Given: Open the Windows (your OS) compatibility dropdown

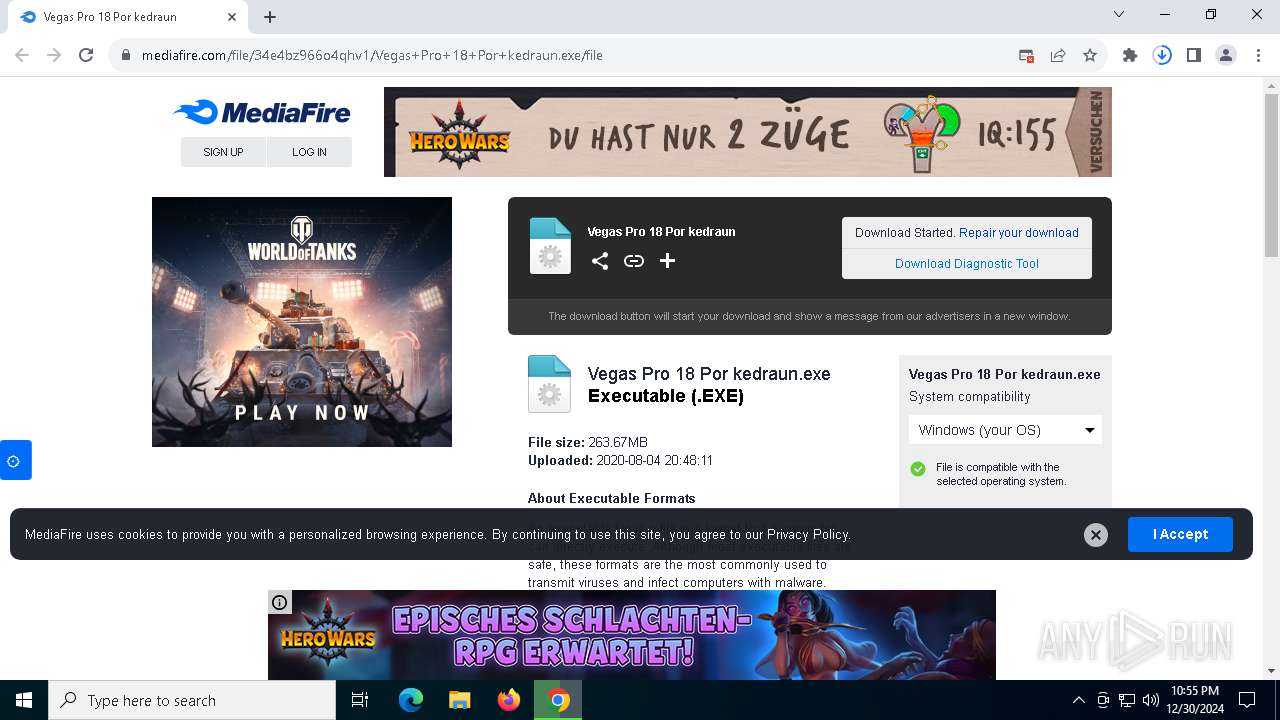Looking at the screenshot, I should [x=1005, y=430].
